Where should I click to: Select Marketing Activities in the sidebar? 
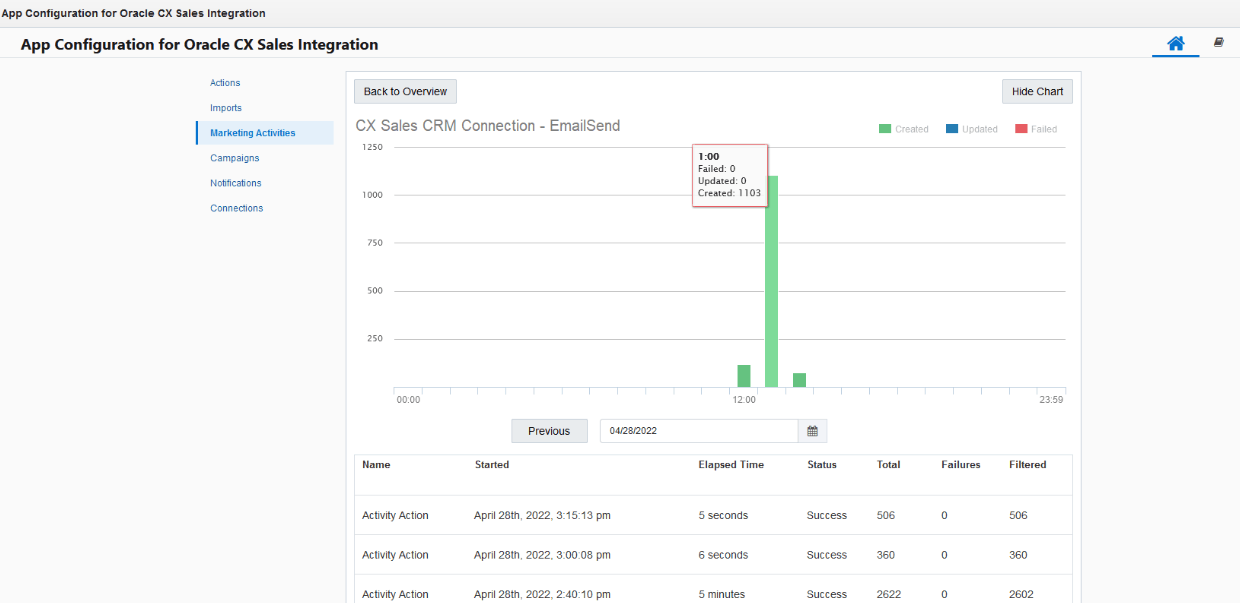click(252, 132)
